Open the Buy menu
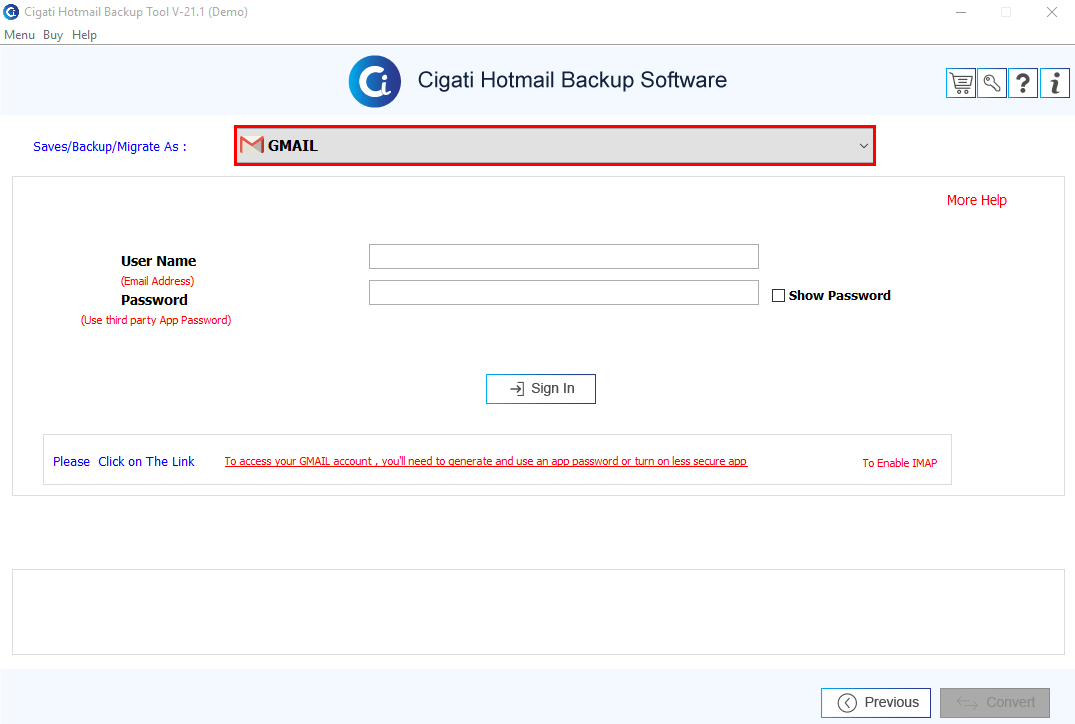The height and width of the screenshot is (724, 1075). pyautogui.click(x=53, y=35)
